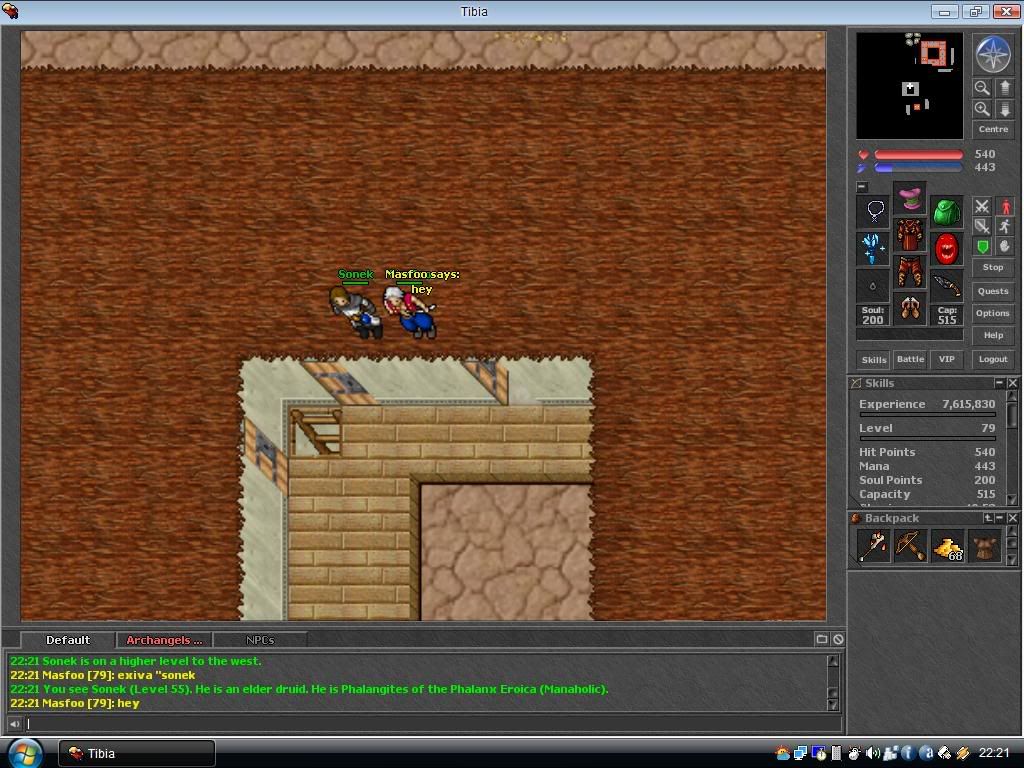The width and height of the screenshot is (1024, 768).
Task: Open new chat channel button
Action: (x=822, y=639)
